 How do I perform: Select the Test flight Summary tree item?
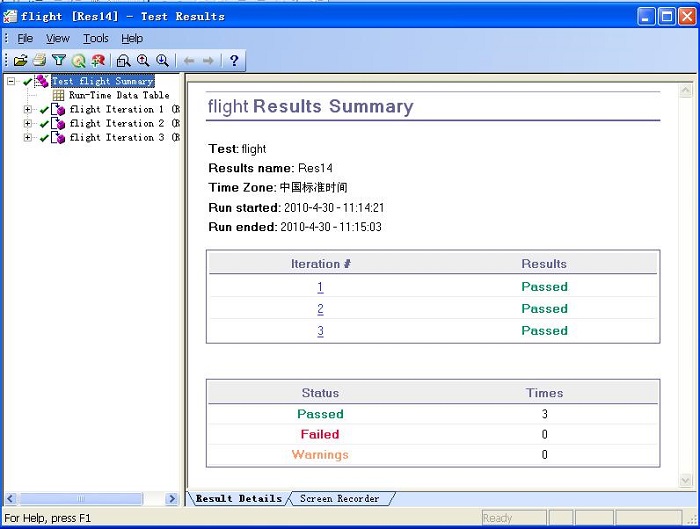click(102, 82)
